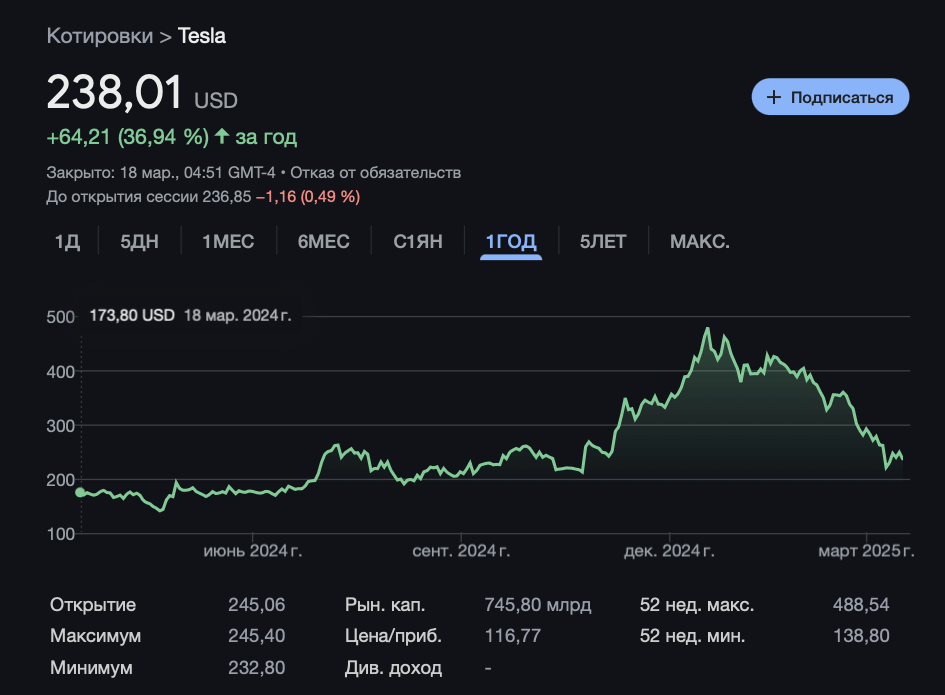Viewport: 945px width, 695px height.
Task: Click the Открытие value 245,06
Action: tap(257, 605)
